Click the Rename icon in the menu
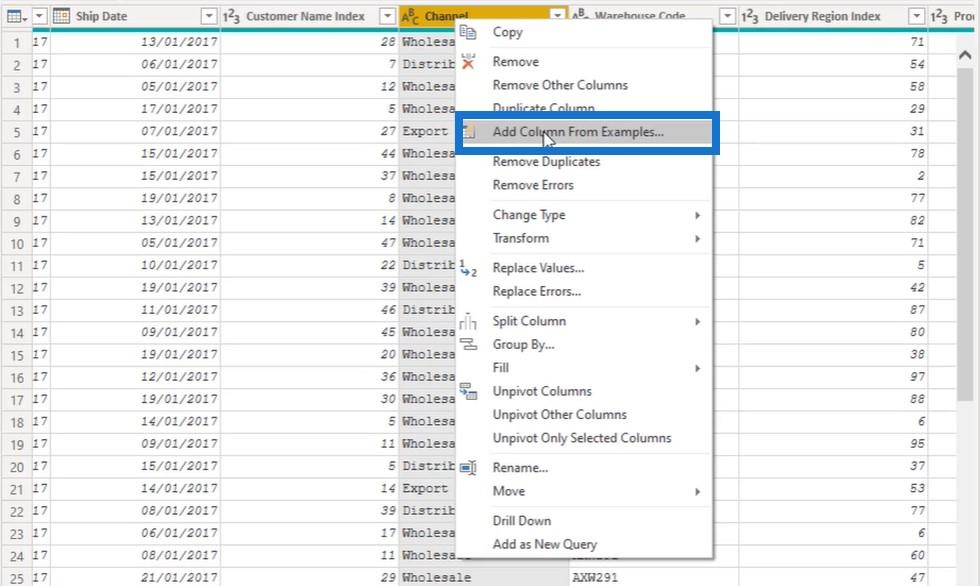The width and height of the screenshot is (980, 586). tap(468, 467)
